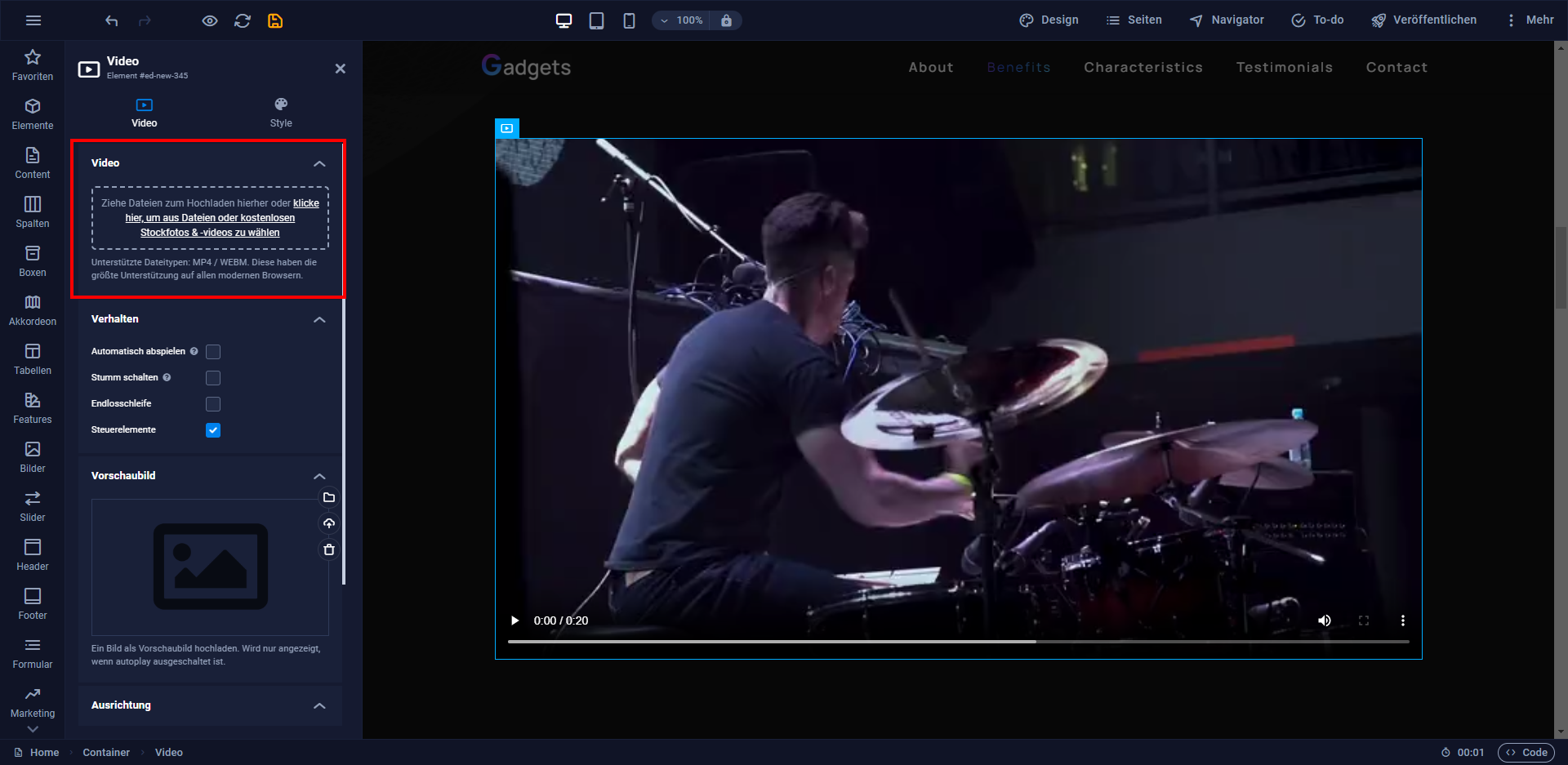Open Features in the sidebar

[x=33, y=408]
